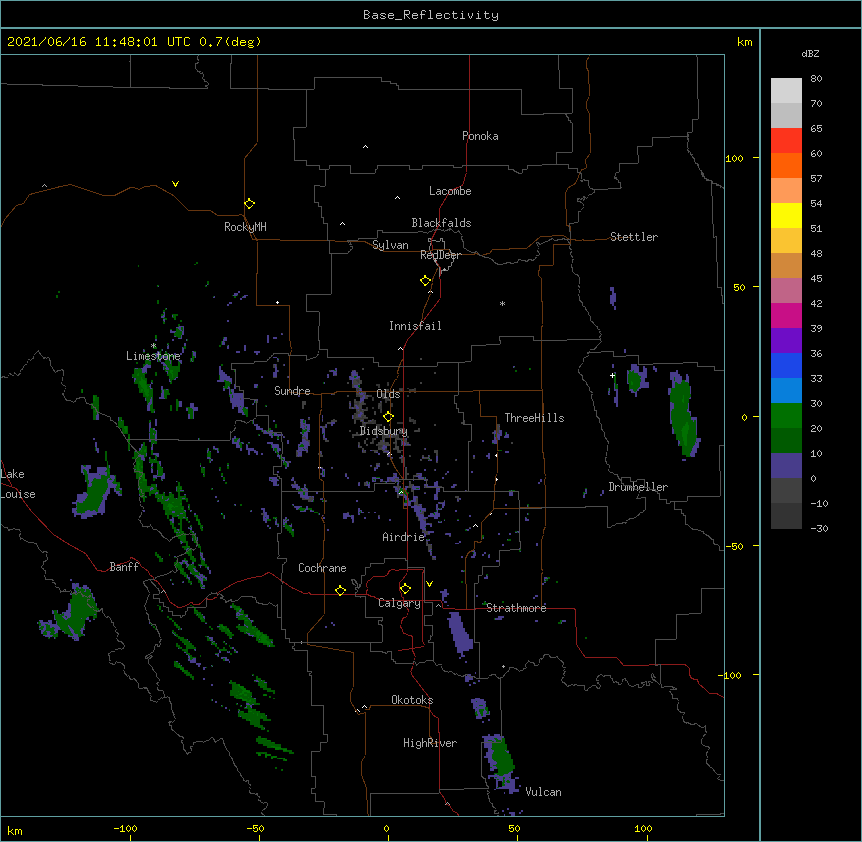The image size is (862, 842).
Task: Click the green 30 dBZ legend swatch
Action: [786, 416]
